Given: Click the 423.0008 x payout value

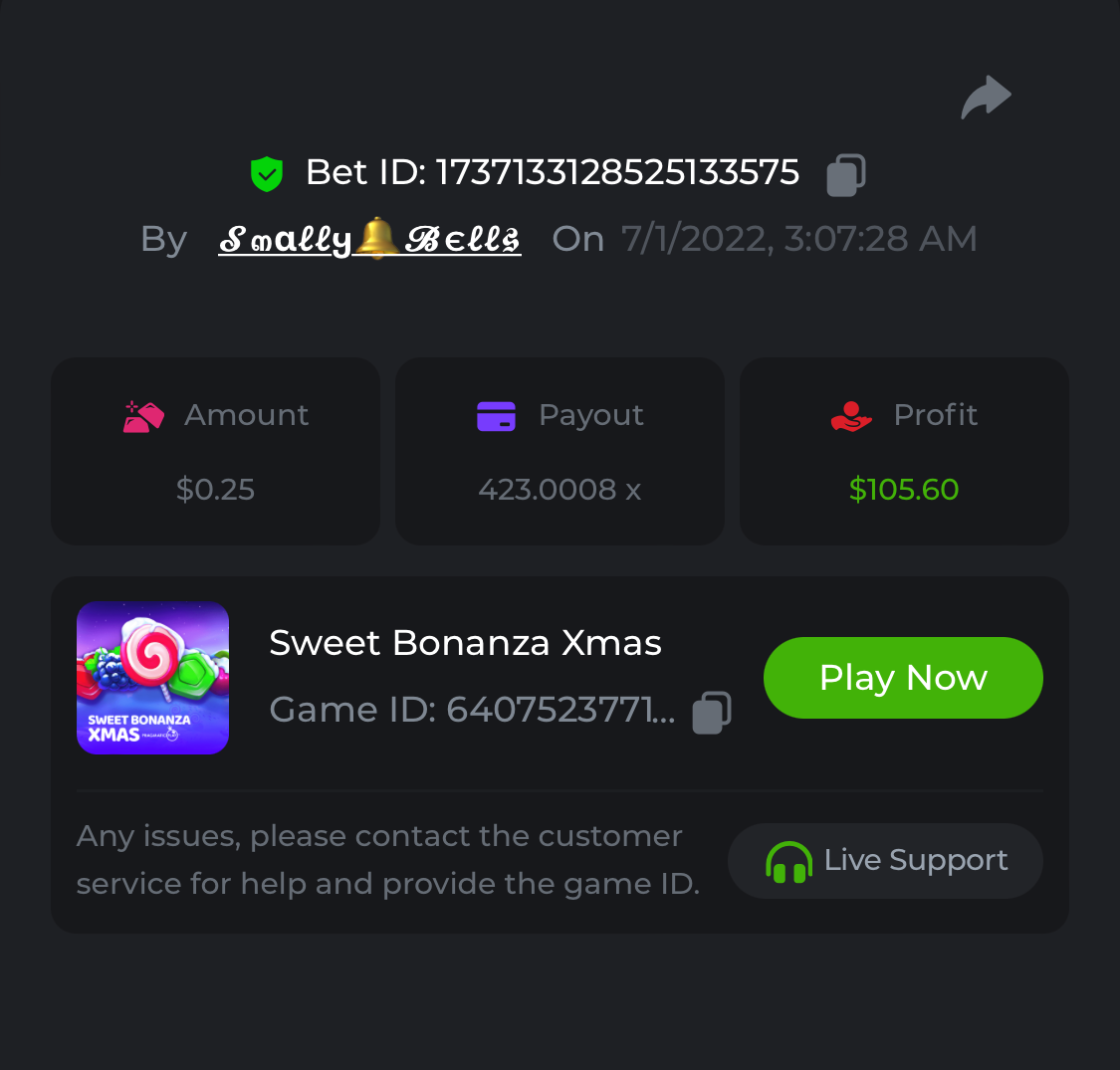Looking at the screenshot, I should click(x=560, y=490).
